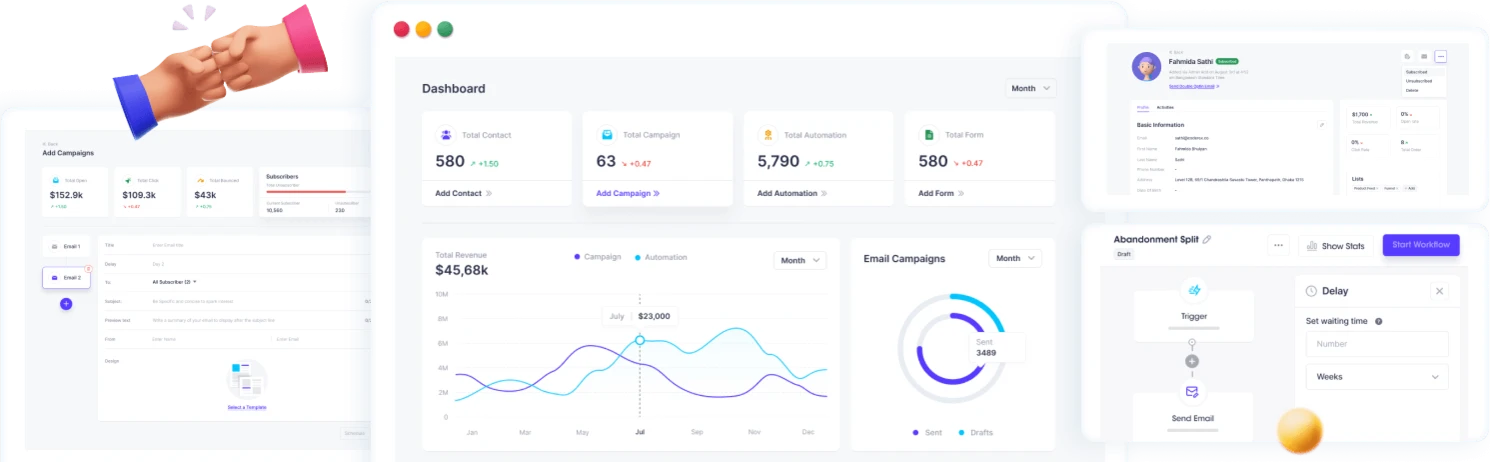
Task: Click the help icon beside Set waiting time
Action: 1378,321
